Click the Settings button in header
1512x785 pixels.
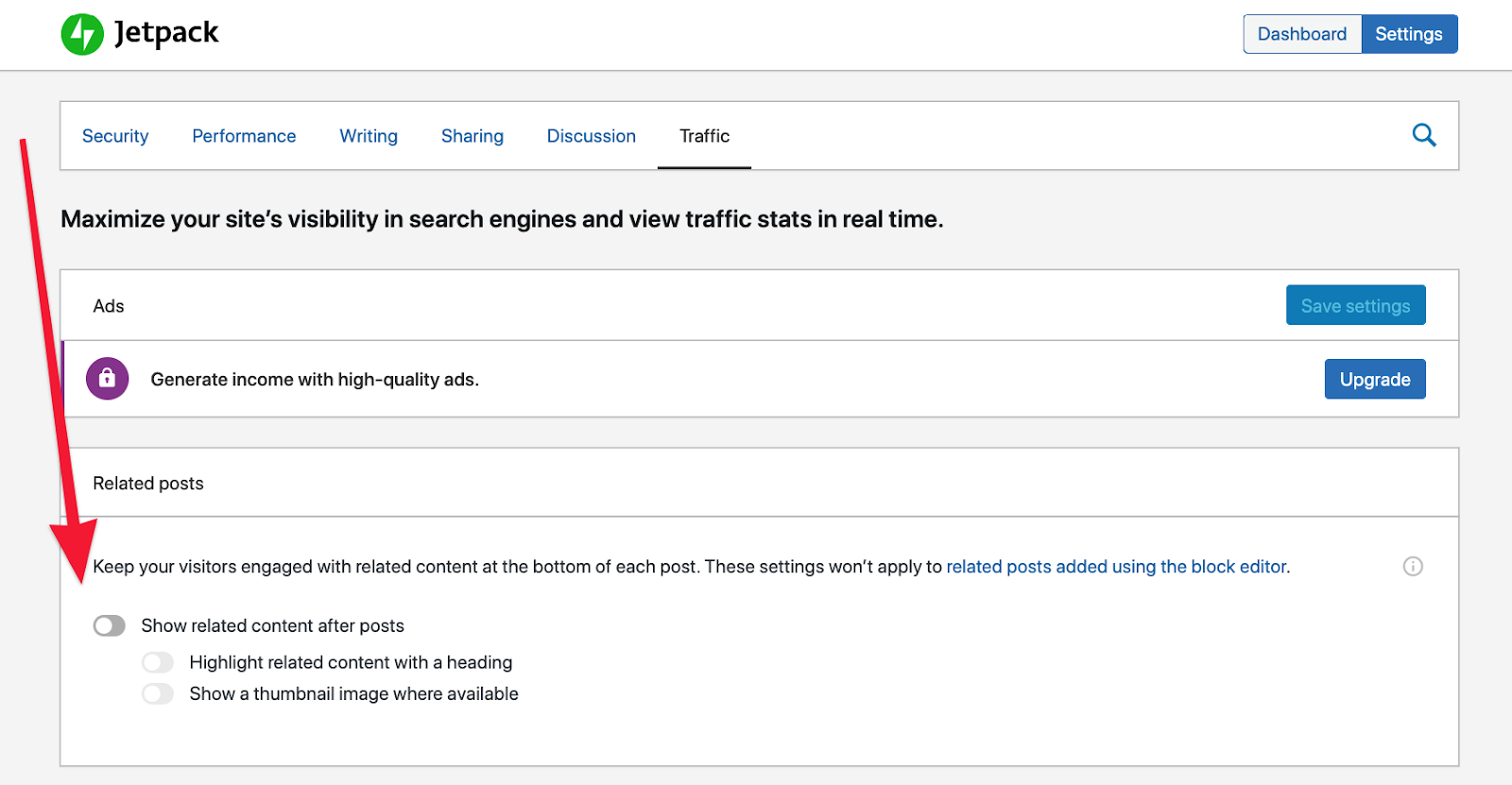[1408, 34]
